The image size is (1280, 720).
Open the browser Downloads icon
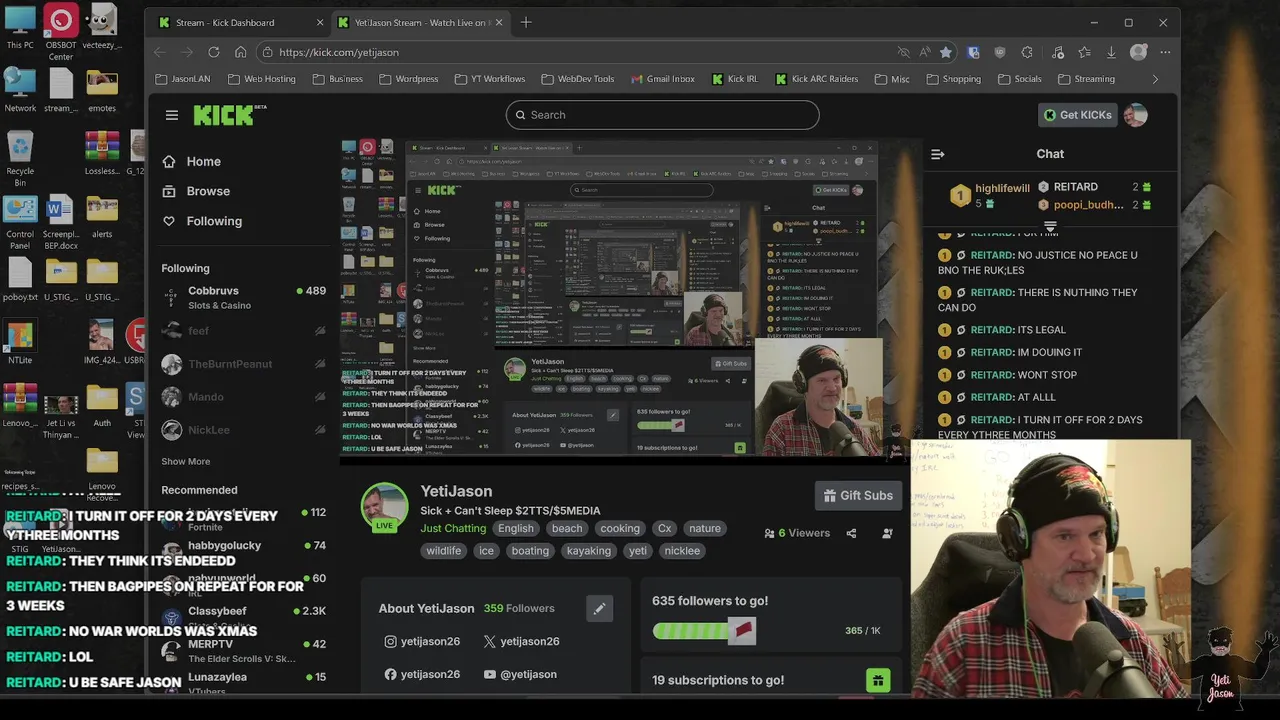click(1111, 52)
